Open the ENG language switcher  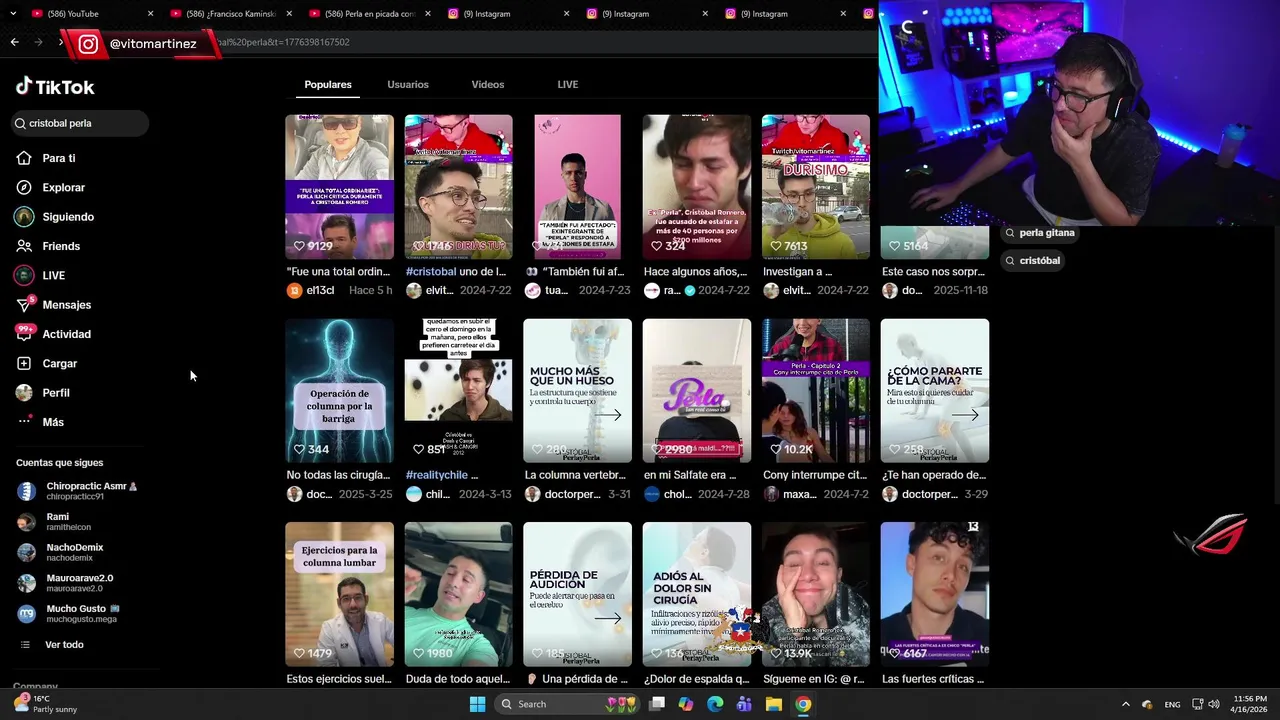click(x=1172, y=705)
